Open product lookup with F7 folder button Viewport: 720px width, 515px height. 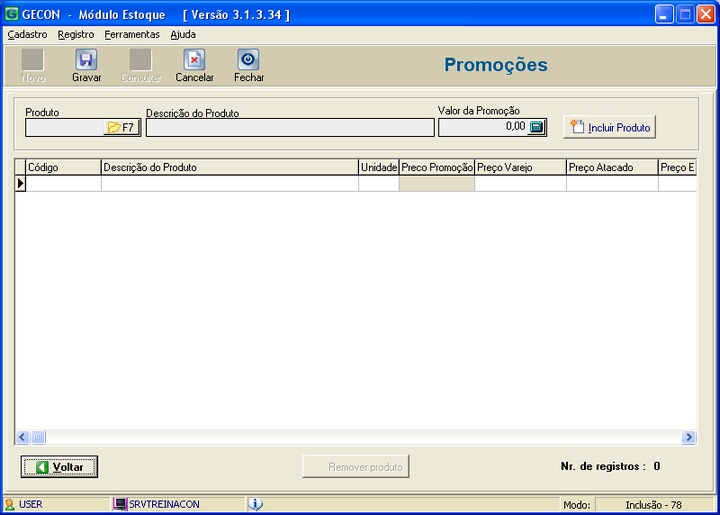122,127
